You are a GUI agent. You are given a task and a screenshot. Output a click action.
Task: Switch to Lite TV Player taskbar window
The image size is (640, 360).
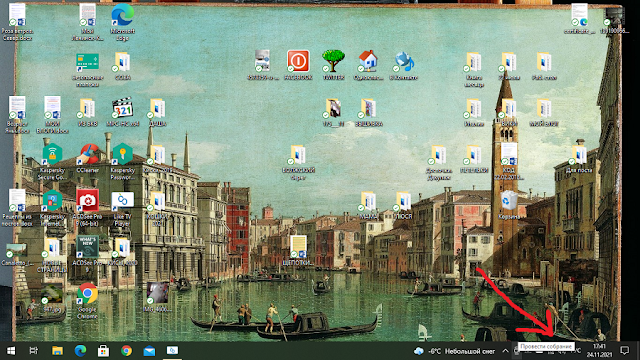click(172, 351)
